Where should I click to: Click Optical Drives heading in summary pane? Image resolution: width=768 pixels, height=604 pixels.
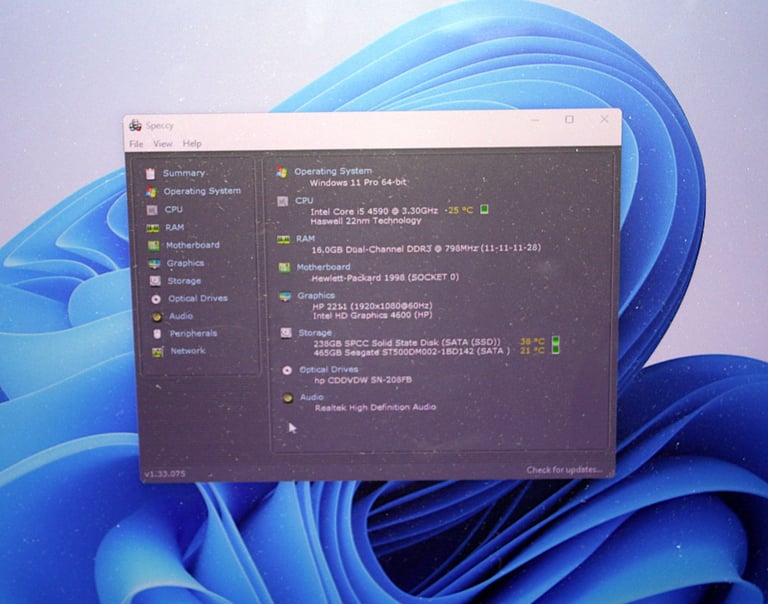coord(329,369)
